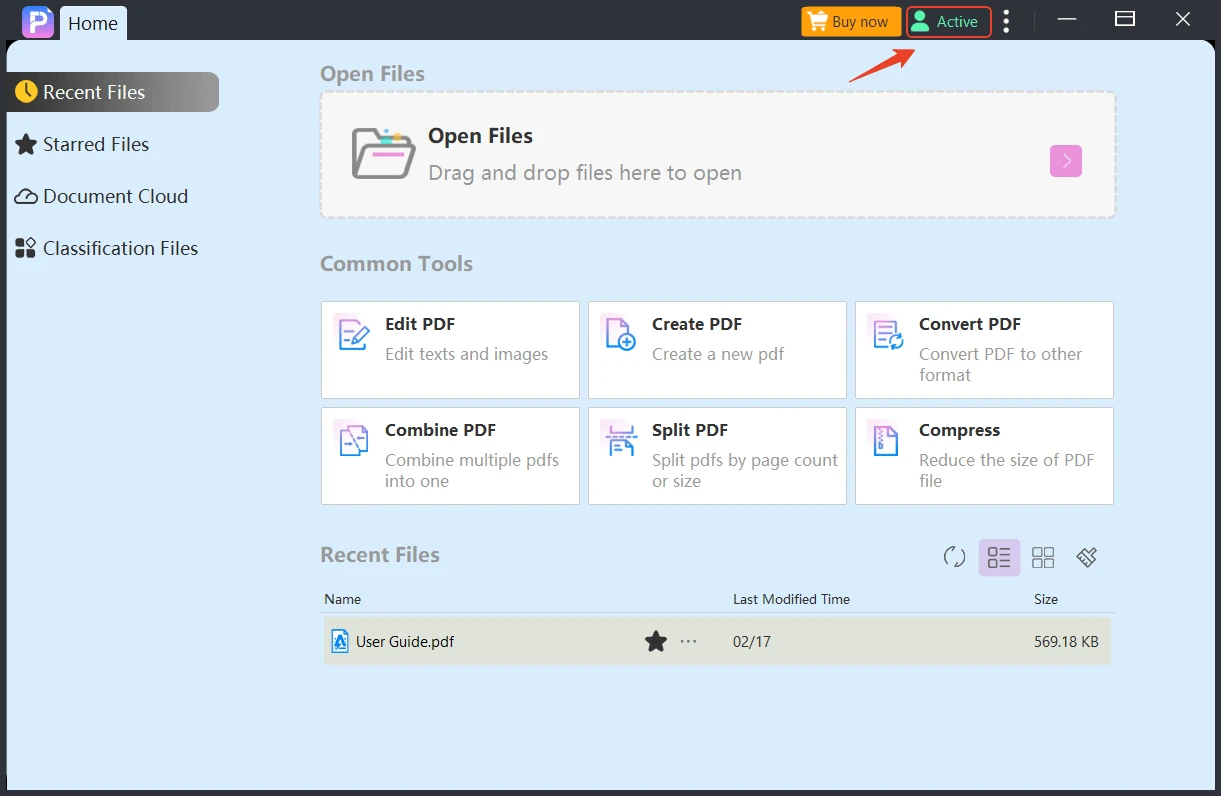Screen dimensions: 1221x796
Task: Close the application window
Action: coord(1183,19)
